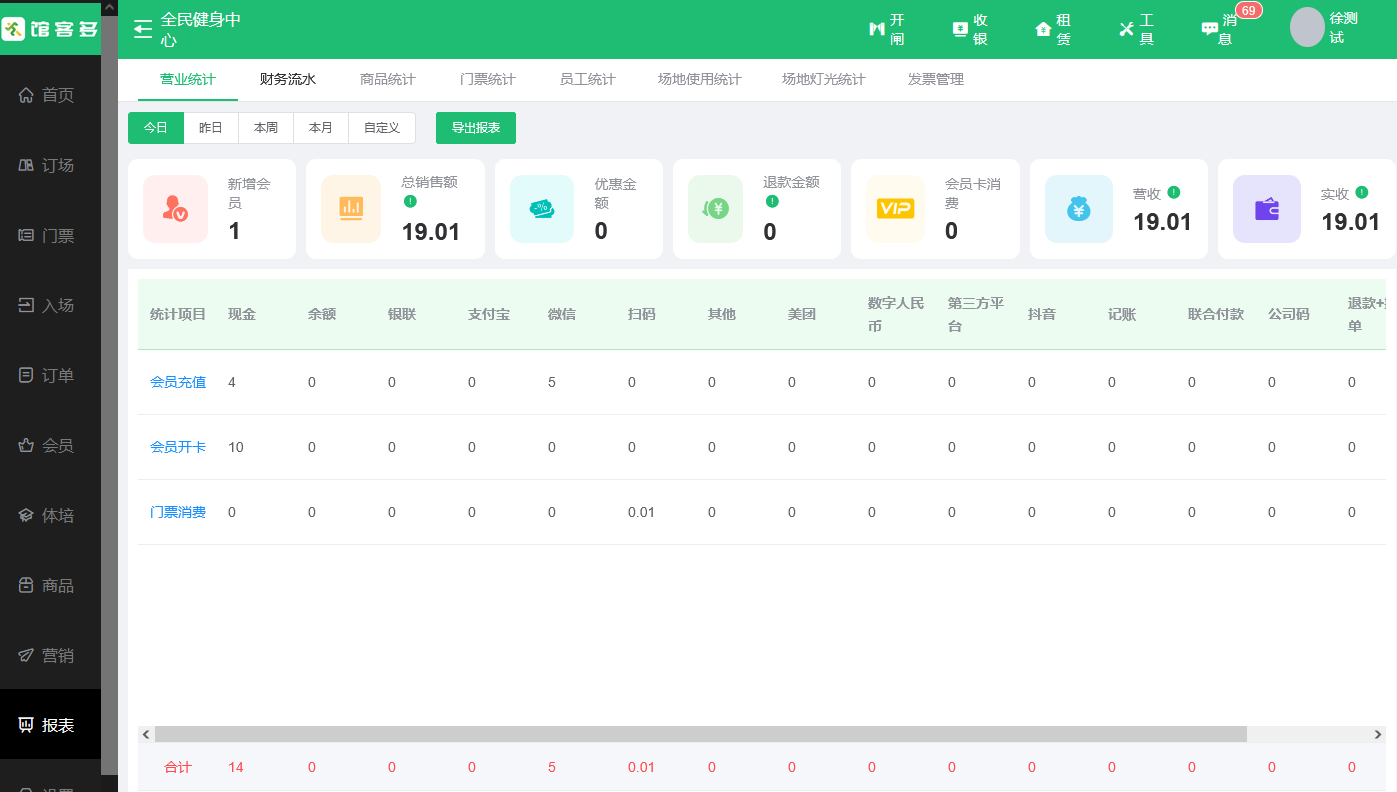Switch to the 场地灯光统计 tab
The width and height of the screenshot is (1397, 792).
(824, 79)
